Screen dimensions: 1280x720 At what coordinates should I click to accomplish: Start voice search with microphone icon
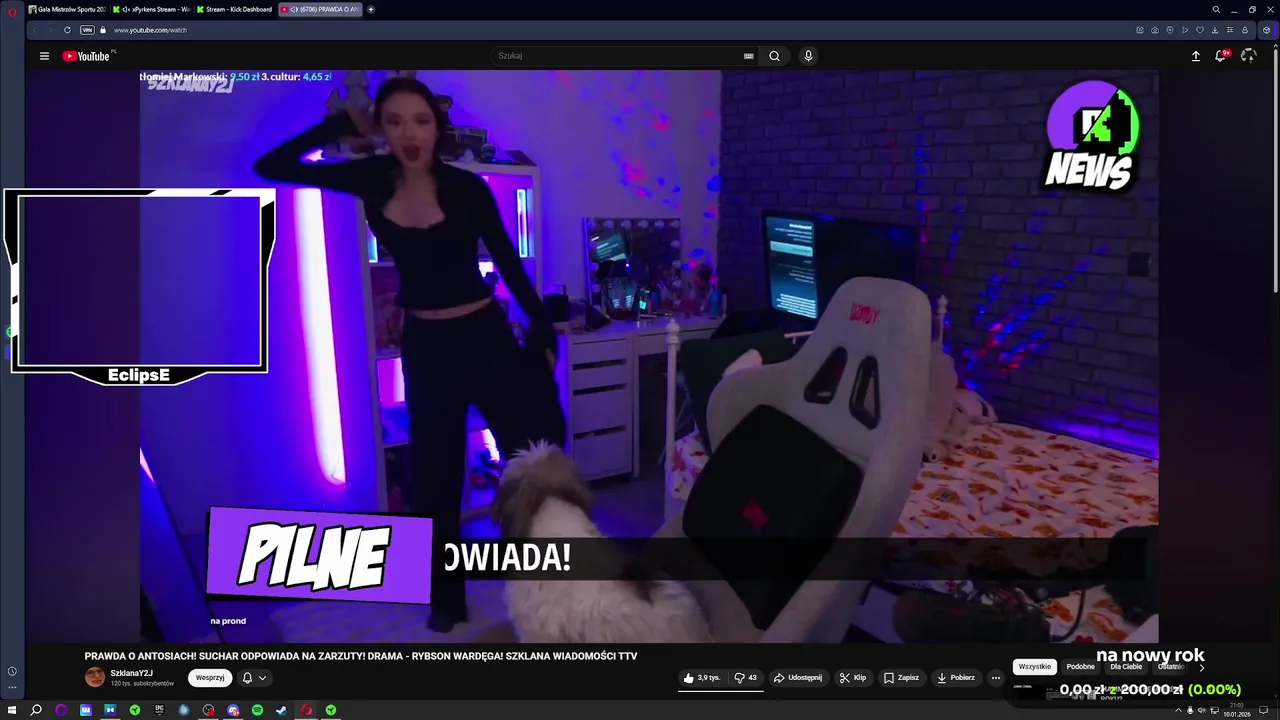(x=808, y=56)
